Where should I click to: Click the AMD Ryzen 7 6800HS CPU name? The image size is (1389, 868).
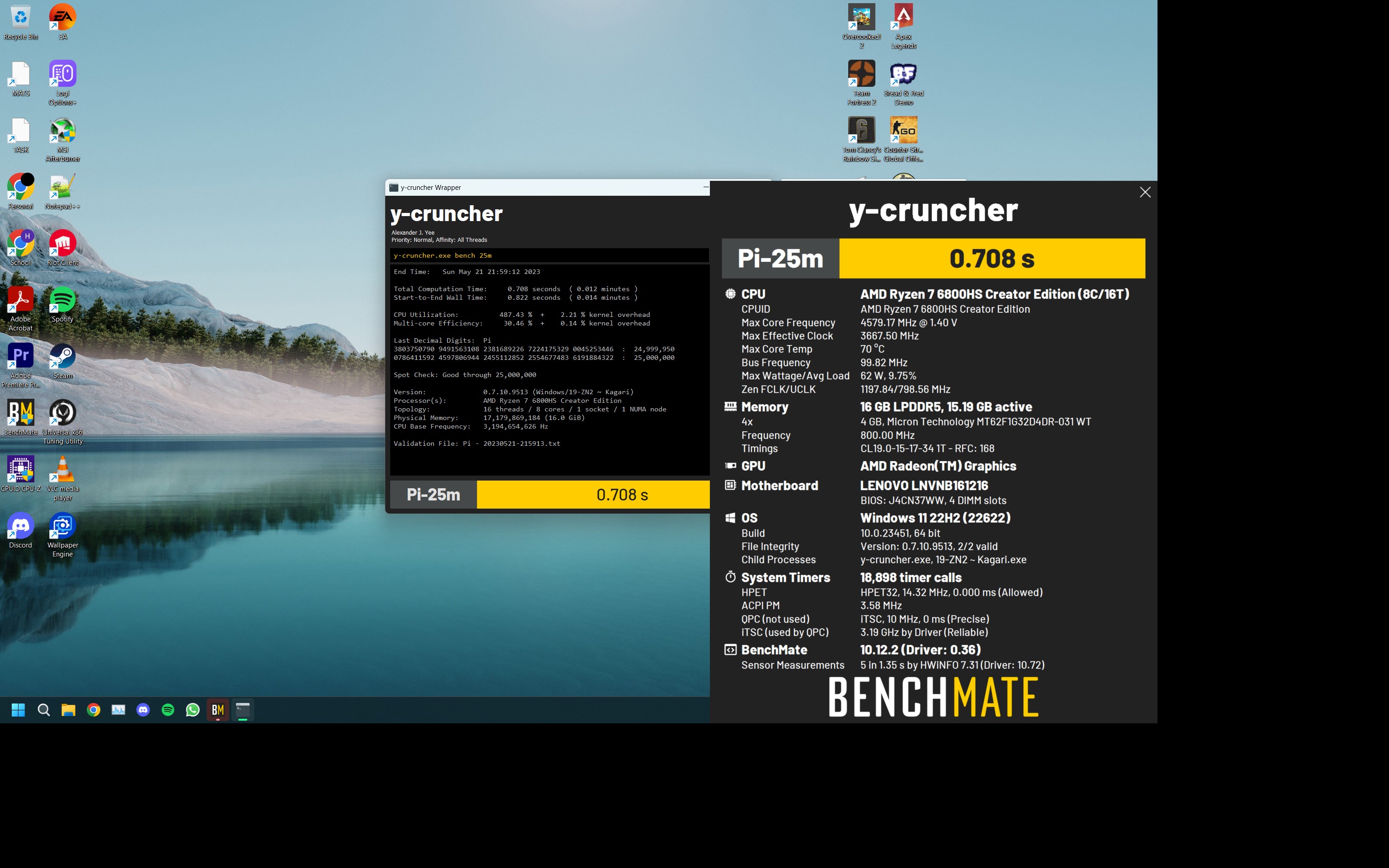pos(994,294)
